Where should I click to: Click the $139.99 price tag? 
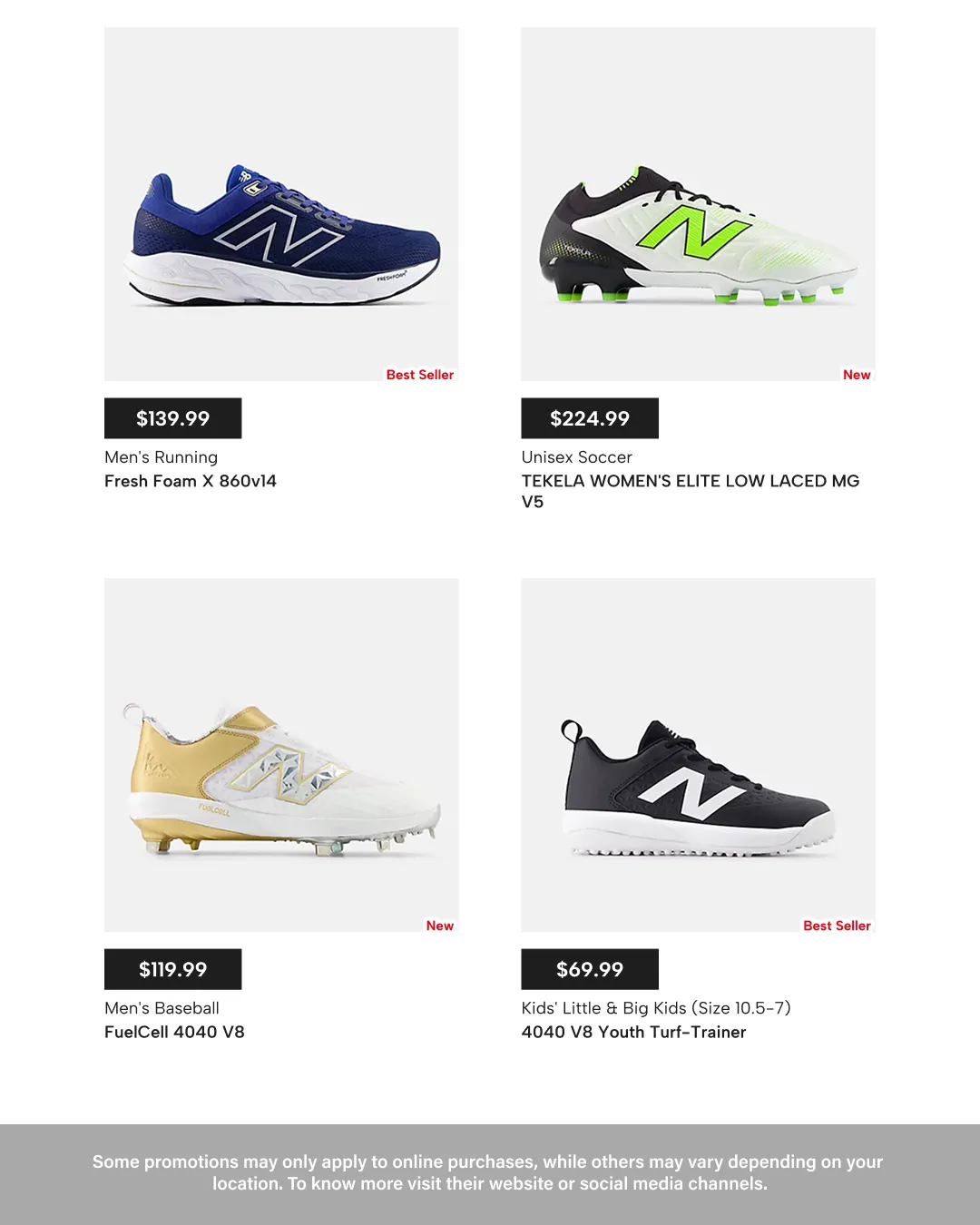tap(172, 418)
